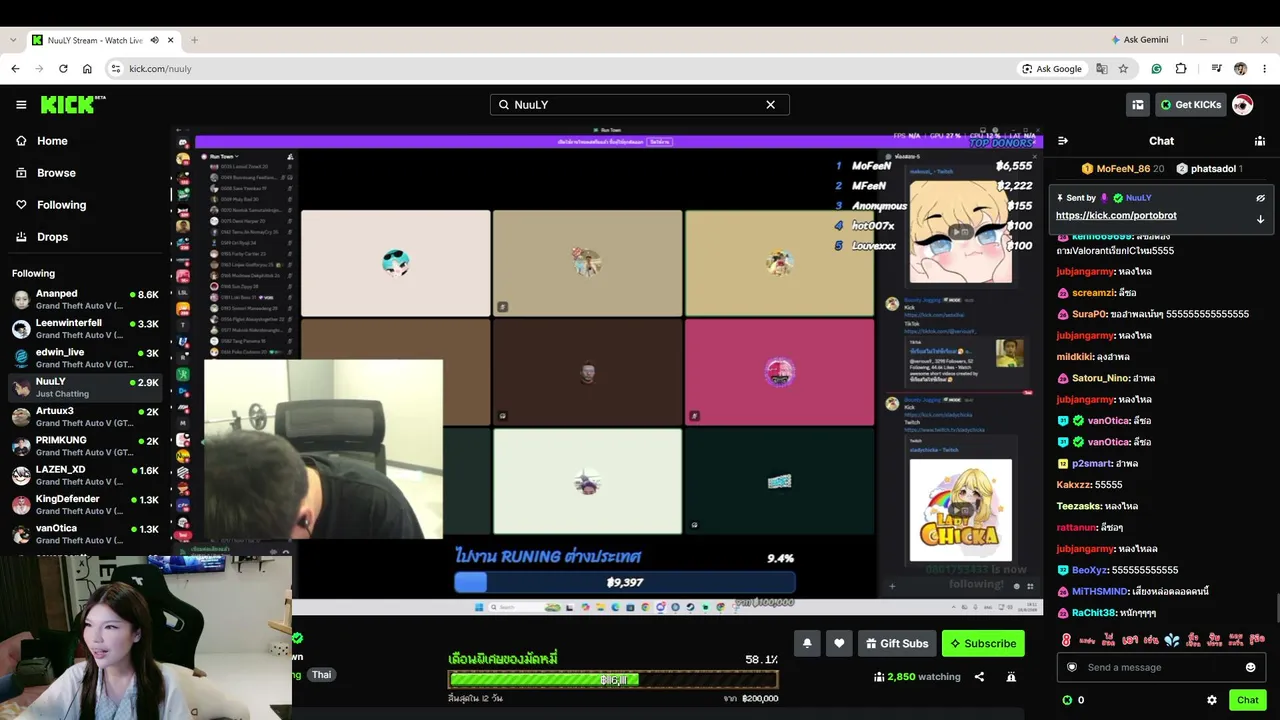
Task: Open Drops in the sidebar
Action: click(x=85, y=237)
